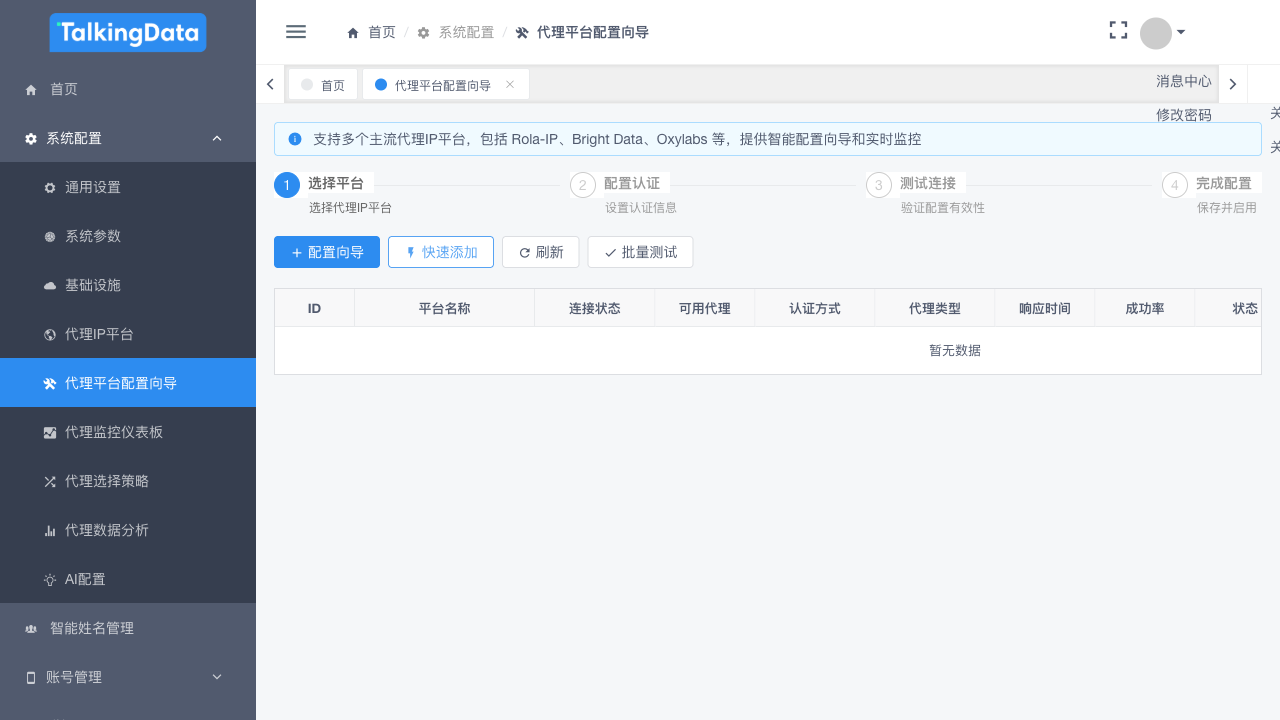Screen dimensions: 1280x720
Task: Click the 配置向导 button
Action: [327, 253]
